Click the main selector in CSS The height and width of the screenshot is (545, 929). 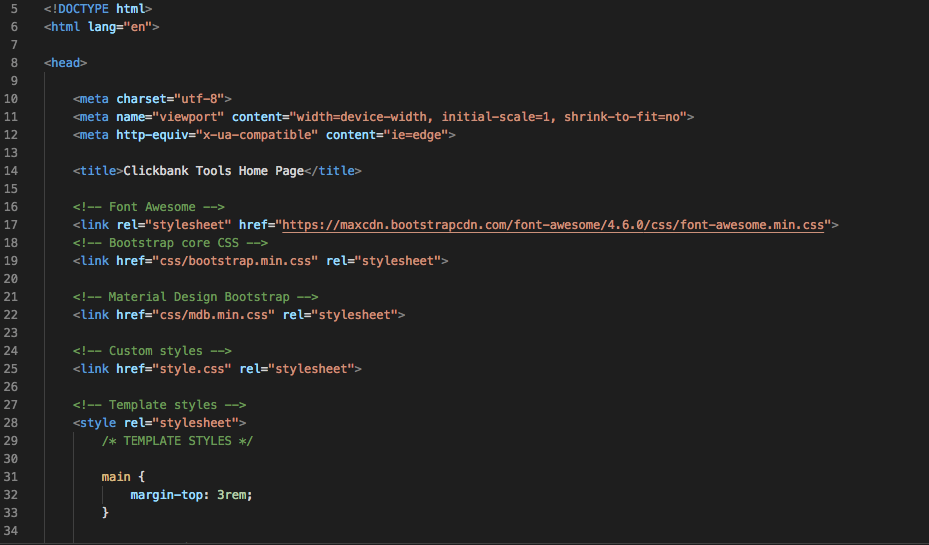pyautogui.click(x=116, y=477)
